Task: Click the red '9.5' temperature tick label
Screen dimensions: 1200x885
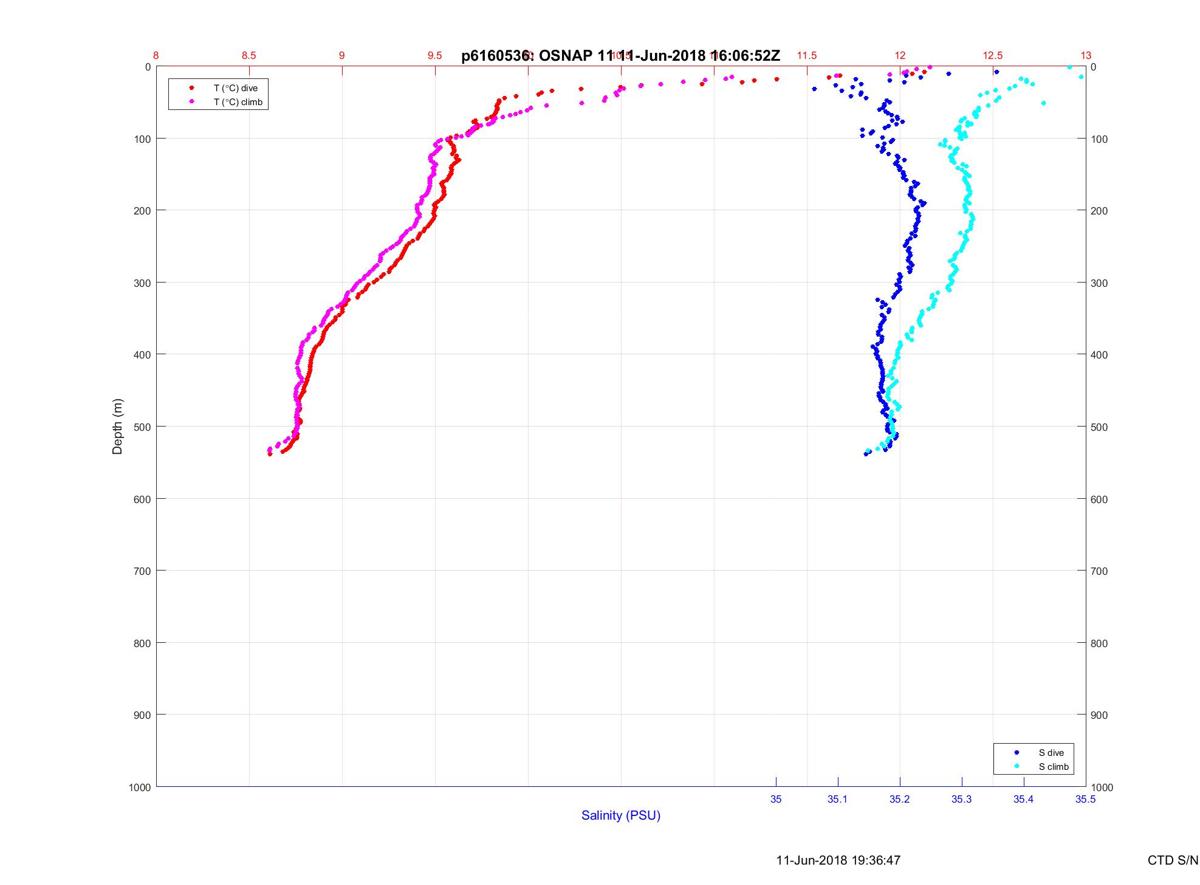Action: point(435,56)
